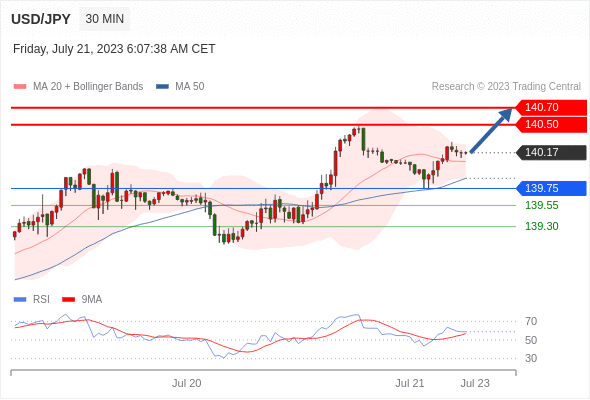590x400 pixels.
Task: Click the blue 139.75 pivot price tag
Action: (551, 188)
